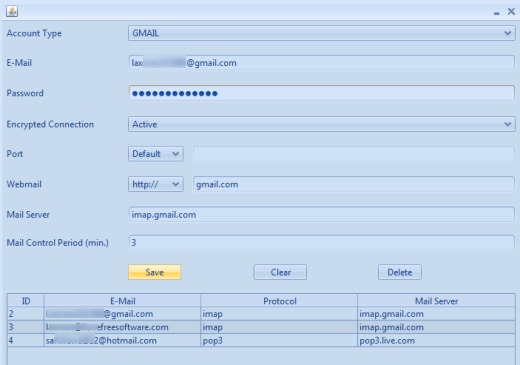Click the hotmail.com email cell in the table

(122, 341)
